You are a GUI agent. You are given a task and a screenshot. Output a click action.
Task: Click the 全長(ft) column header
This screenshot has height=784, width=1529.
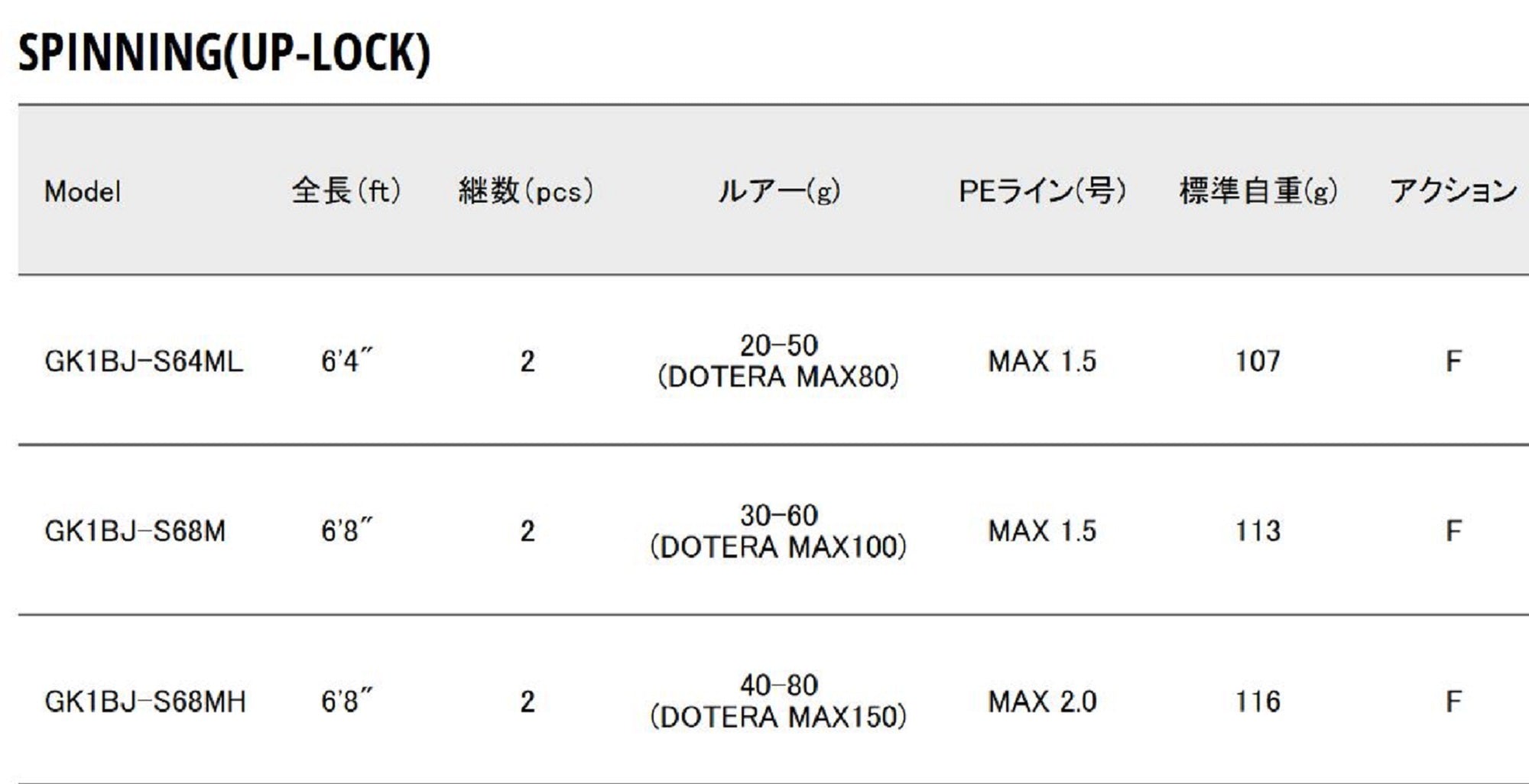pyautogui.click(x=346, y=190)
